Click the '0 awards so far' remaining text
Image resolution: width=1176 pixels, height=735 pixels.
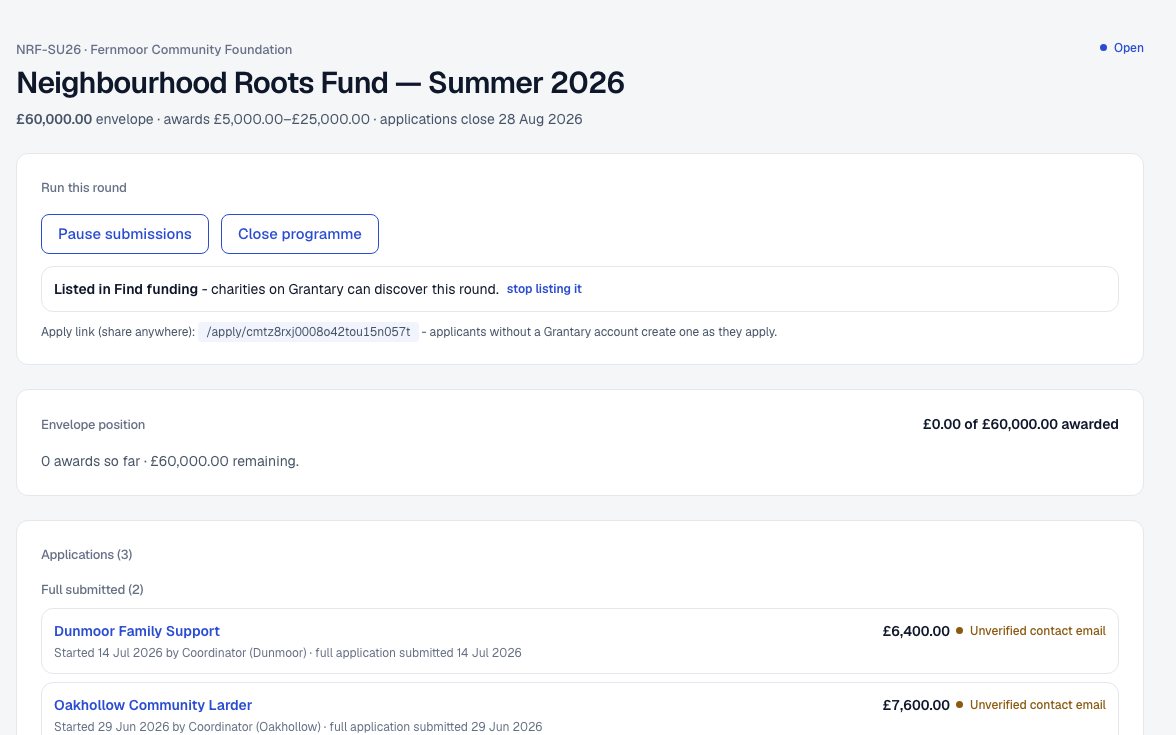coord(170,461)
